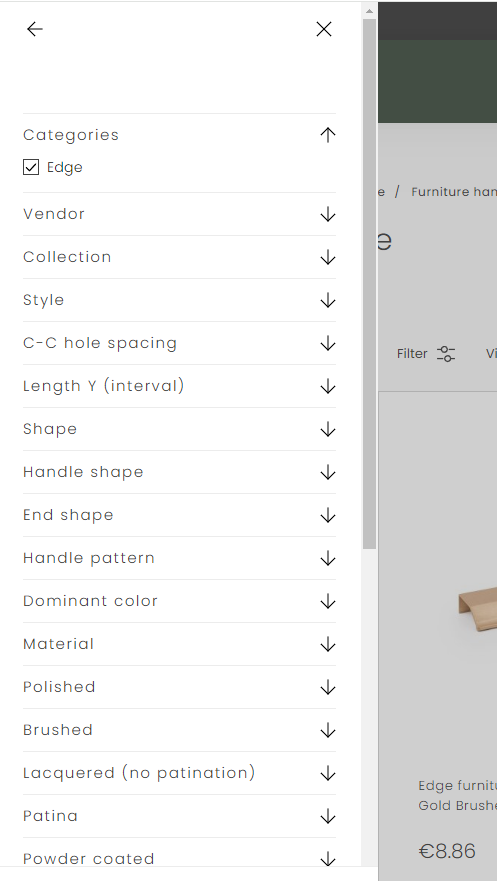
Task: Expand the C-C hole spacing filter
Action: [179, 343]
